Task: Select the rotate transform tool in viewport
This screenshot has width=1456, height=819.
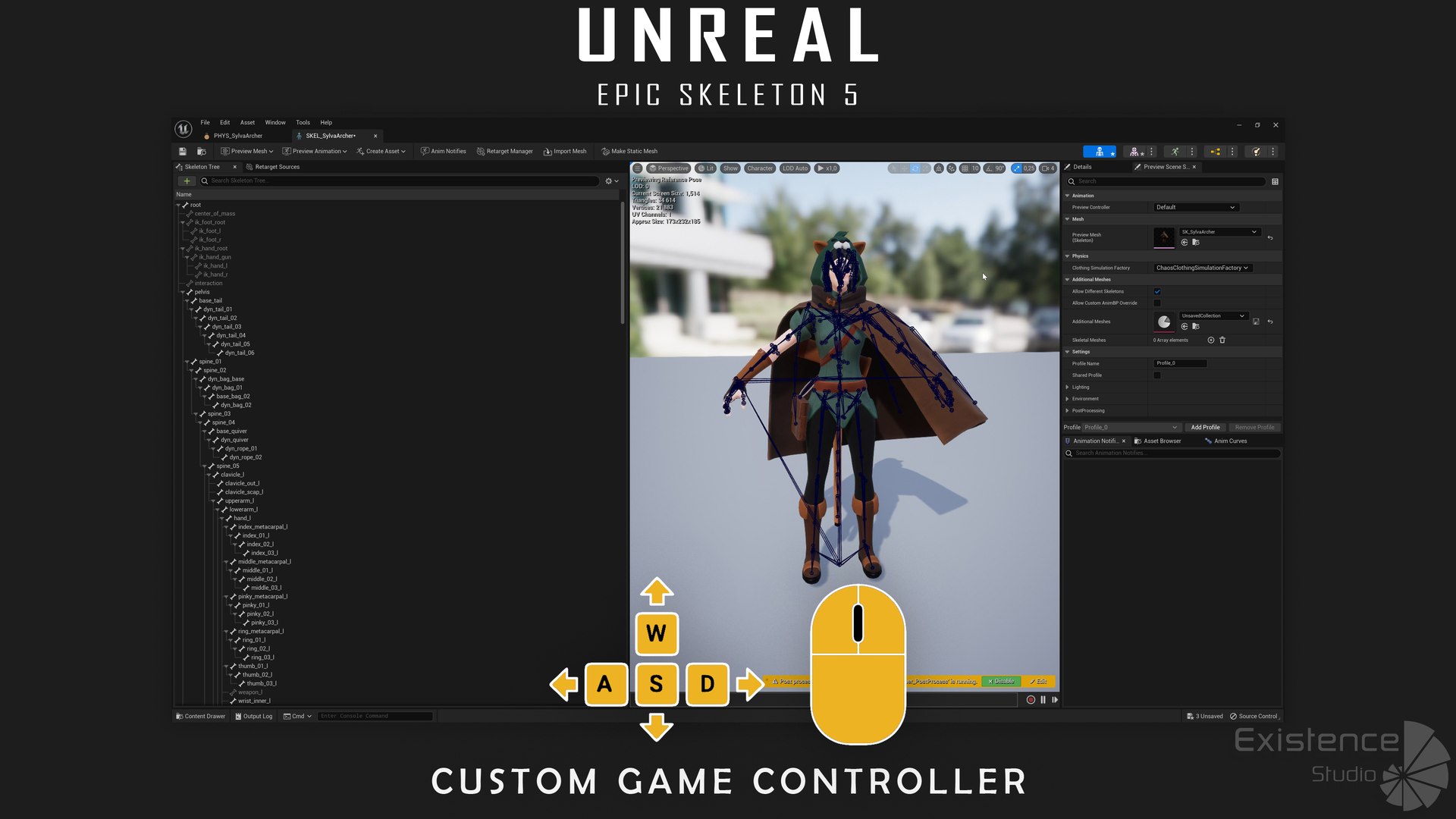Action: pos(915,168)
